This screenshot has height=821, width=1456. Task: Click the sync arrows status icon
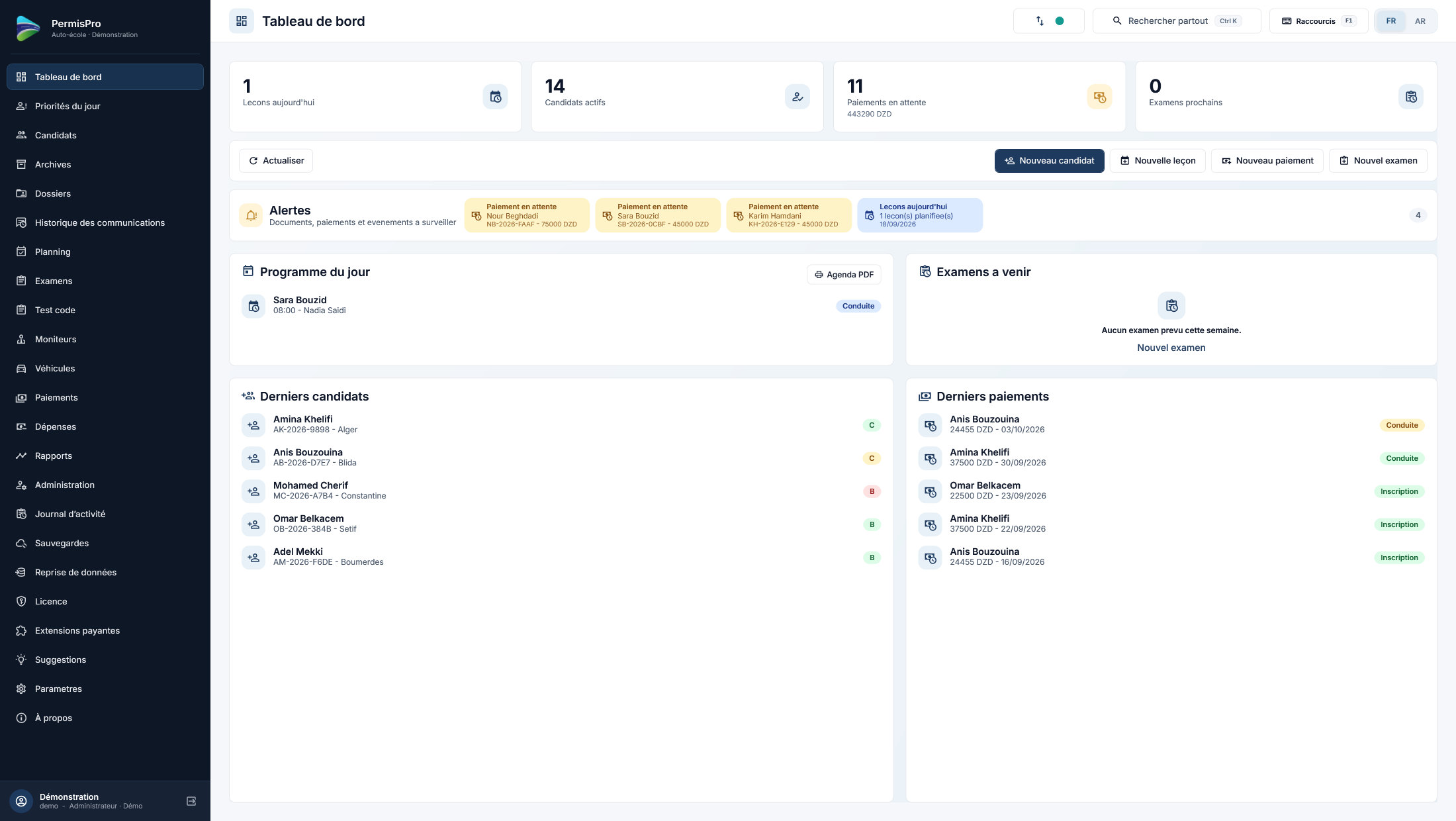[x=1040, y=21]
